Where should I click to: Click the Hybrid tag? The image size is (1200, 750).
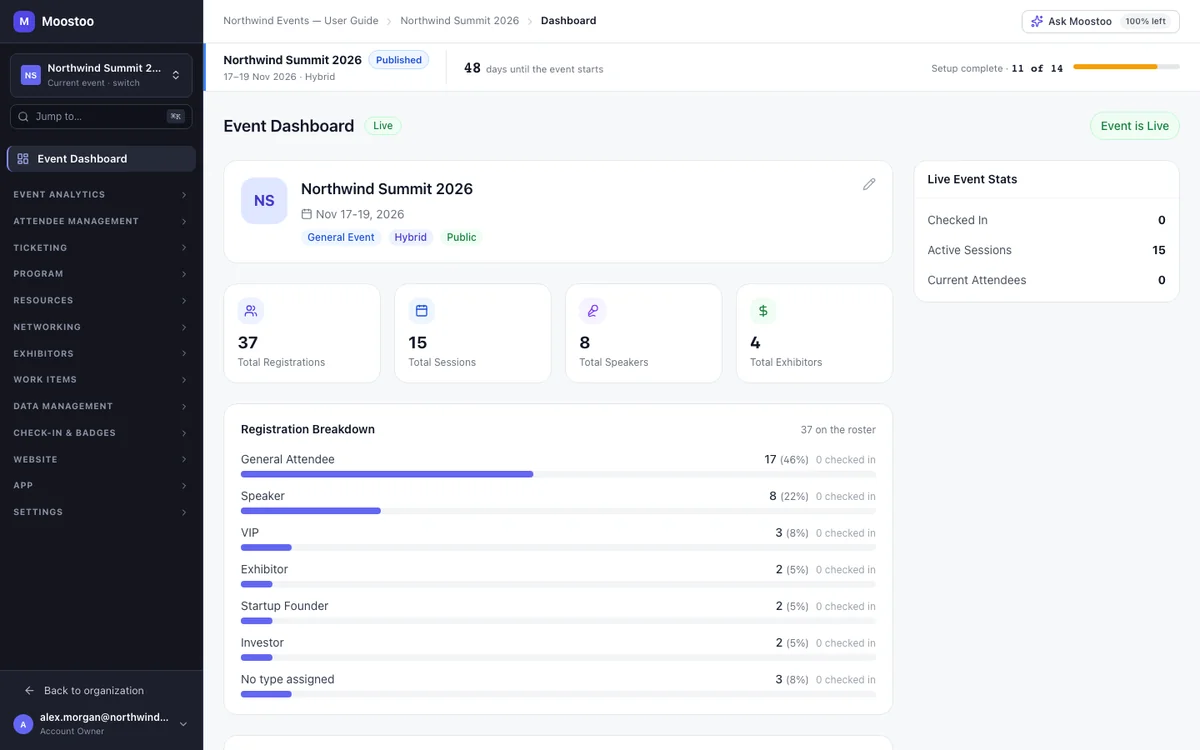coord(411,238)
